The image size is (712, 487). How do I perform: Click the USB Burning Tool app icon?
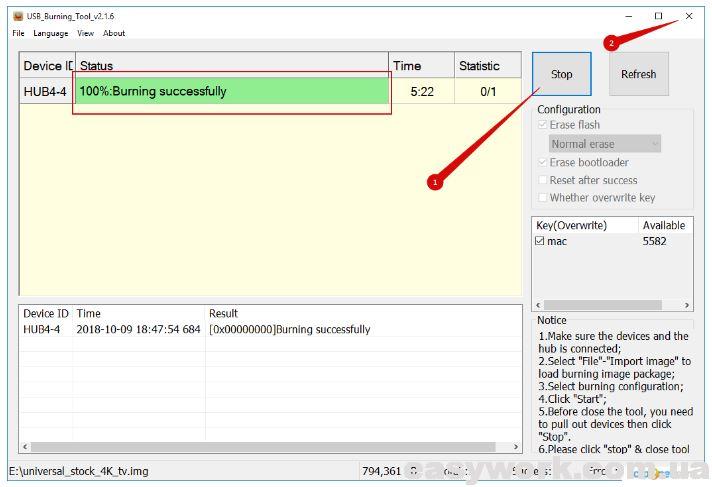pos(16,16)
